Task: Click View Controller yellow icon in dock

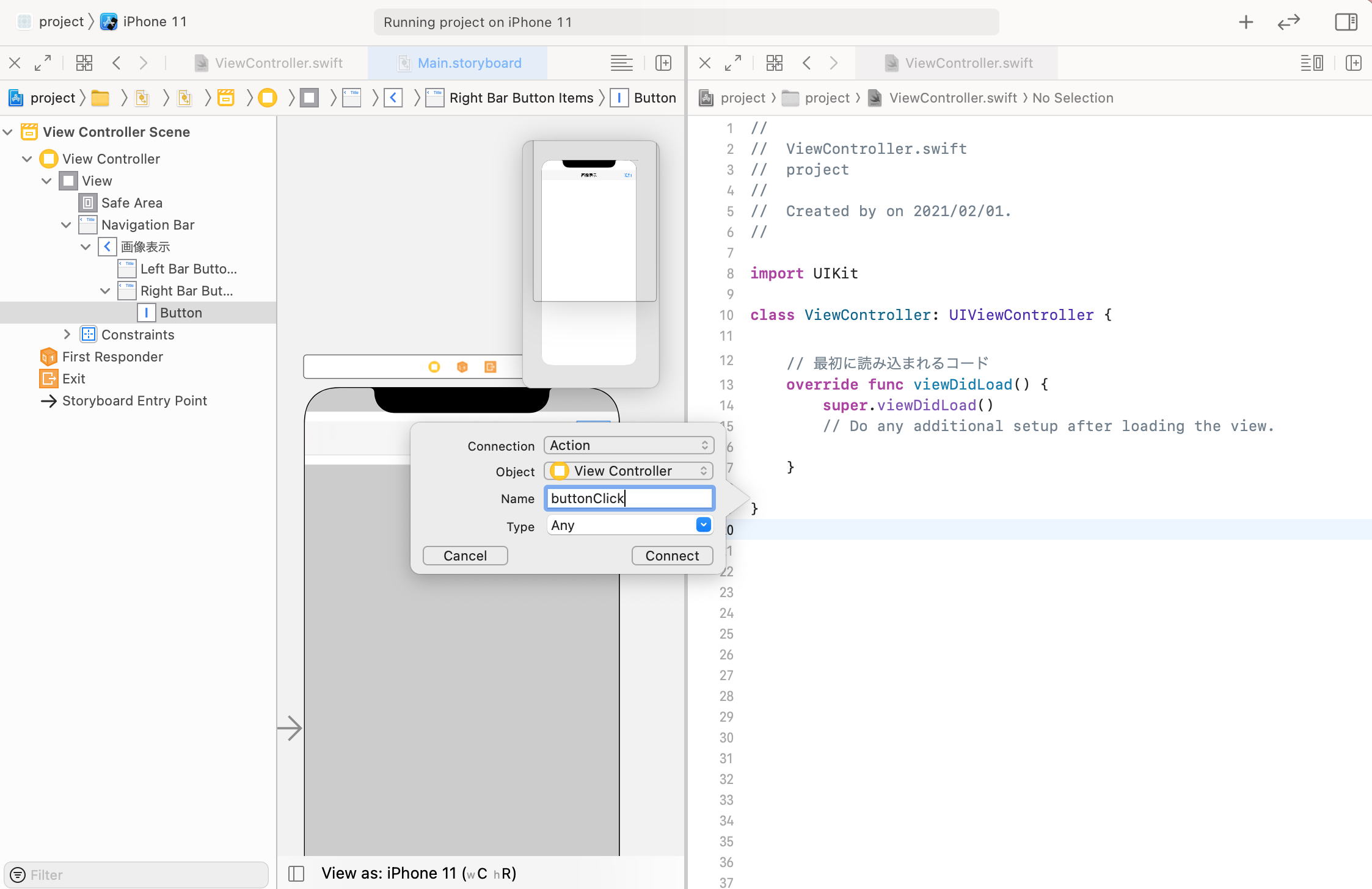Action: click(434, 367)
